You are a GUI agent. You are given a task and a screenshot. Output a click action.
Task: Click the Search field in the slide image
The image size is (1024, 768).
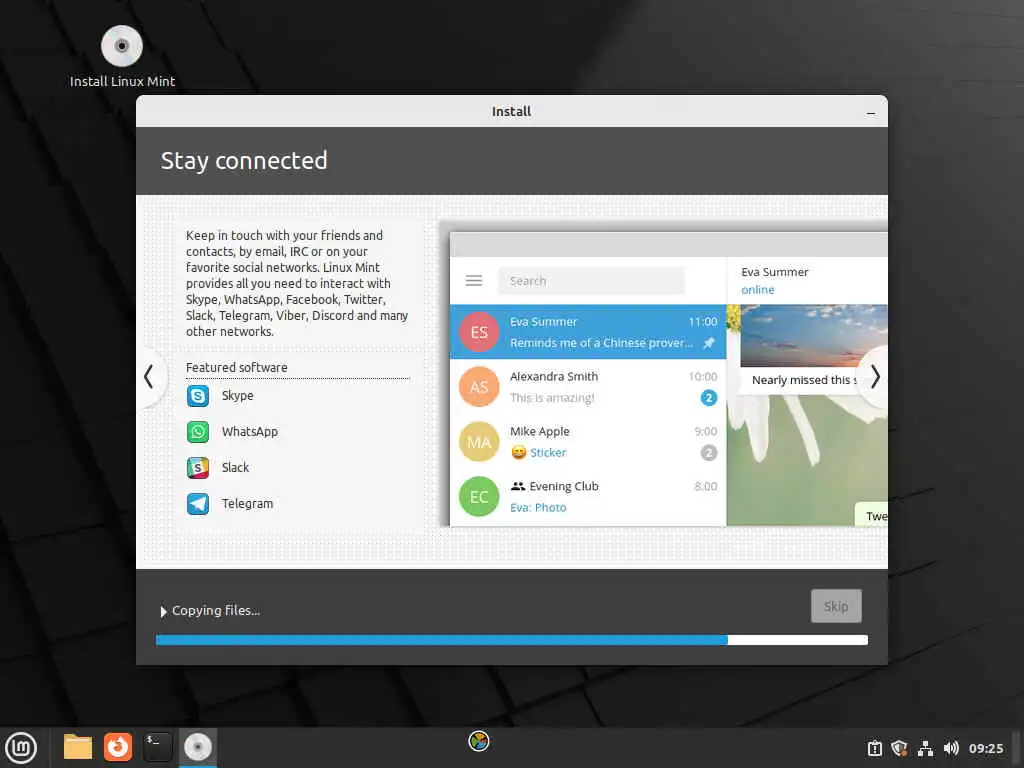tap(591, 281)
